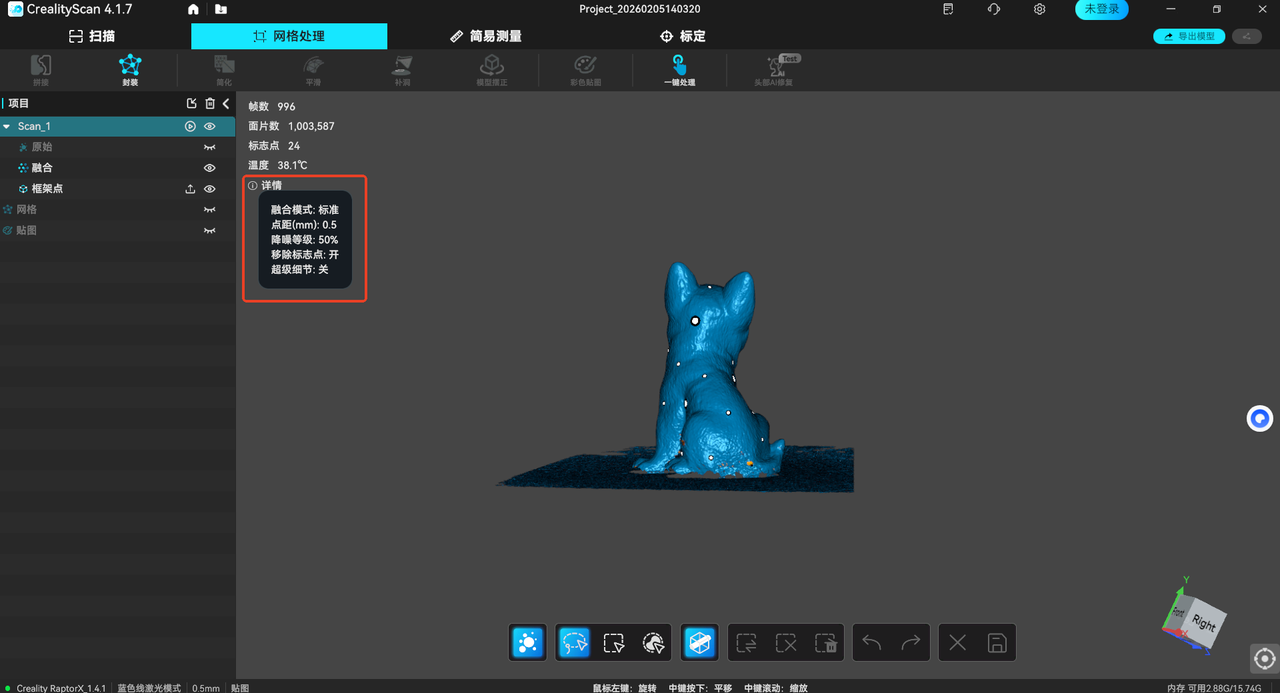The height and width of the screenshot is (693, 1280).
Task: Click the save icon in bottom toolbar
Action: tap(996, 643)
